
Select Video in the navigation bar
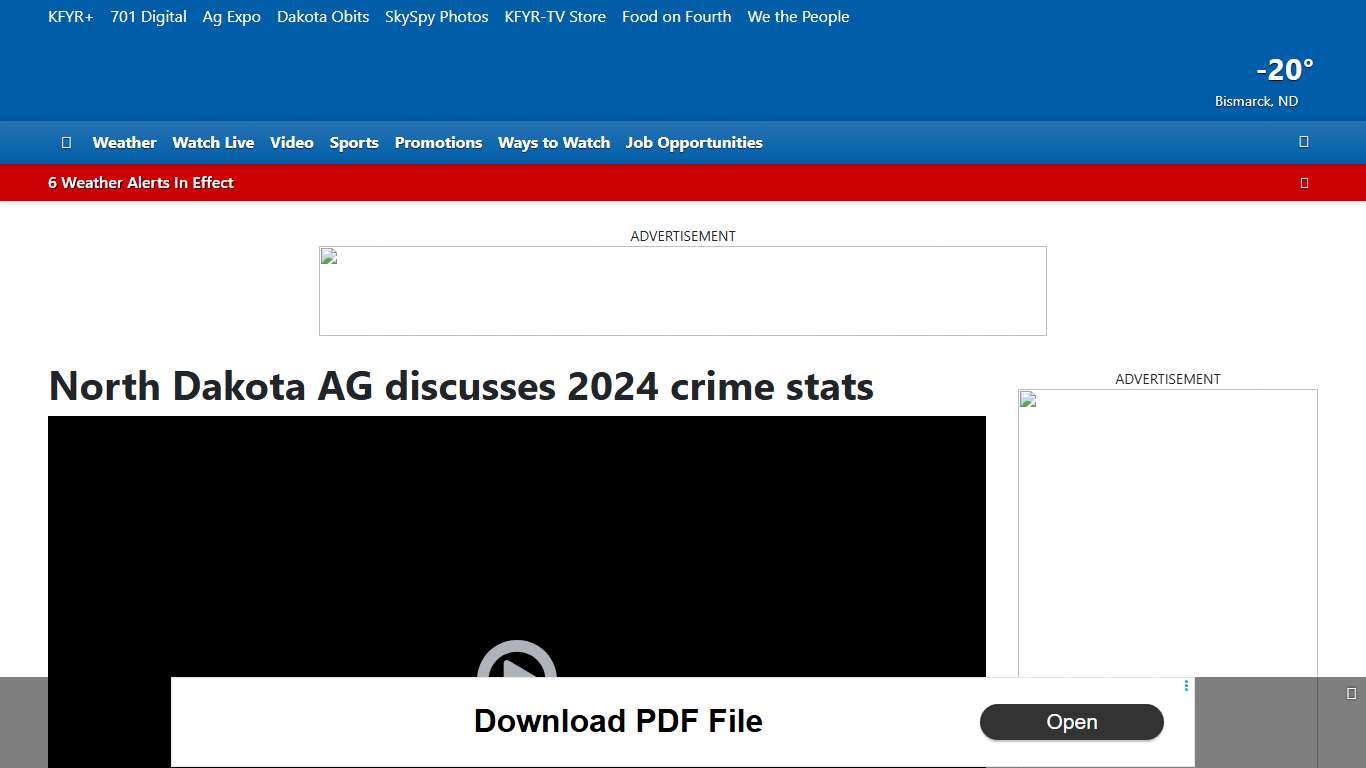[x=291, y=142]
